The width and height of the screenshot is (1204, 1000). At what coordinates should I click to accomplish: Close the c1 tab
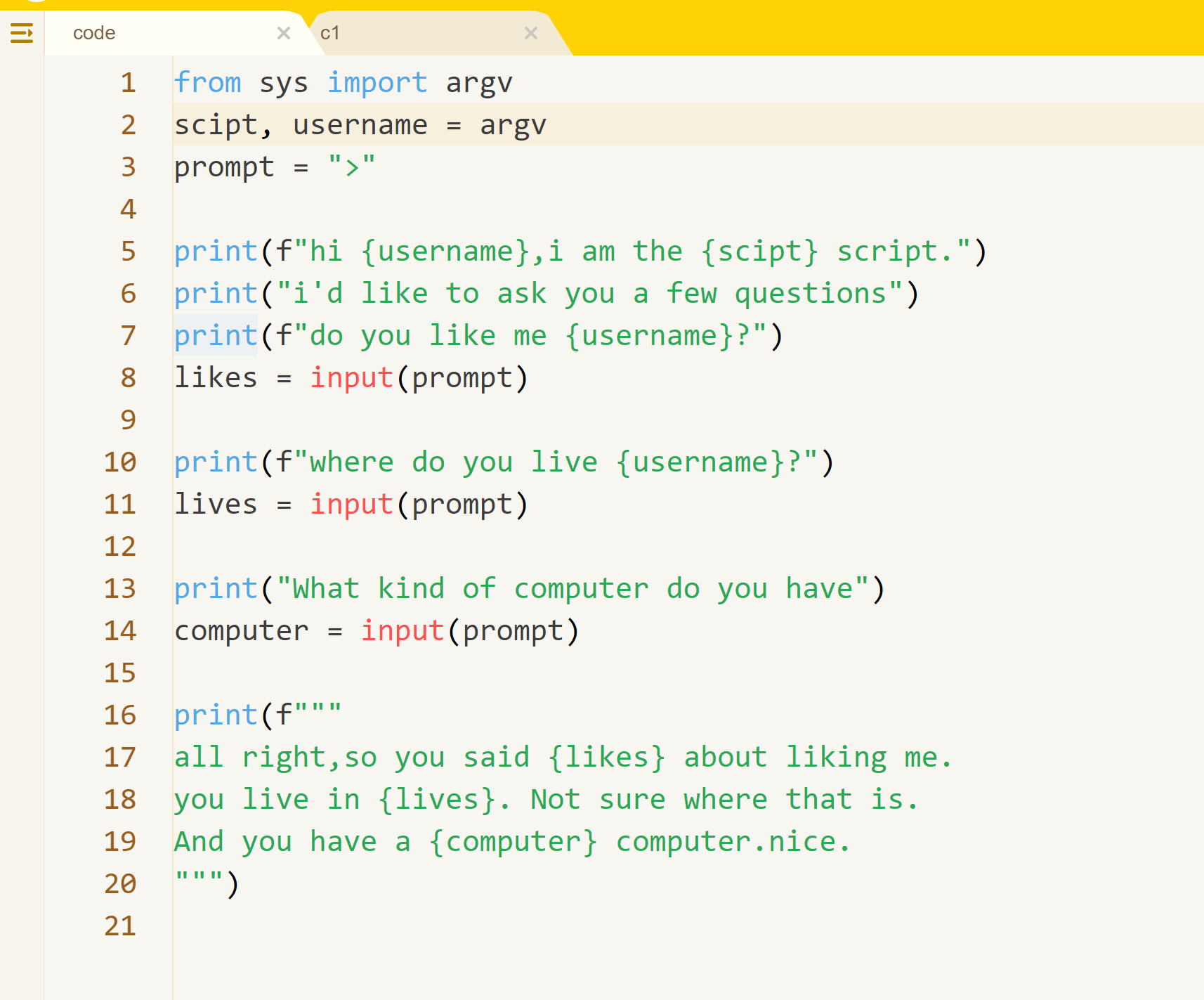(531, 33)
